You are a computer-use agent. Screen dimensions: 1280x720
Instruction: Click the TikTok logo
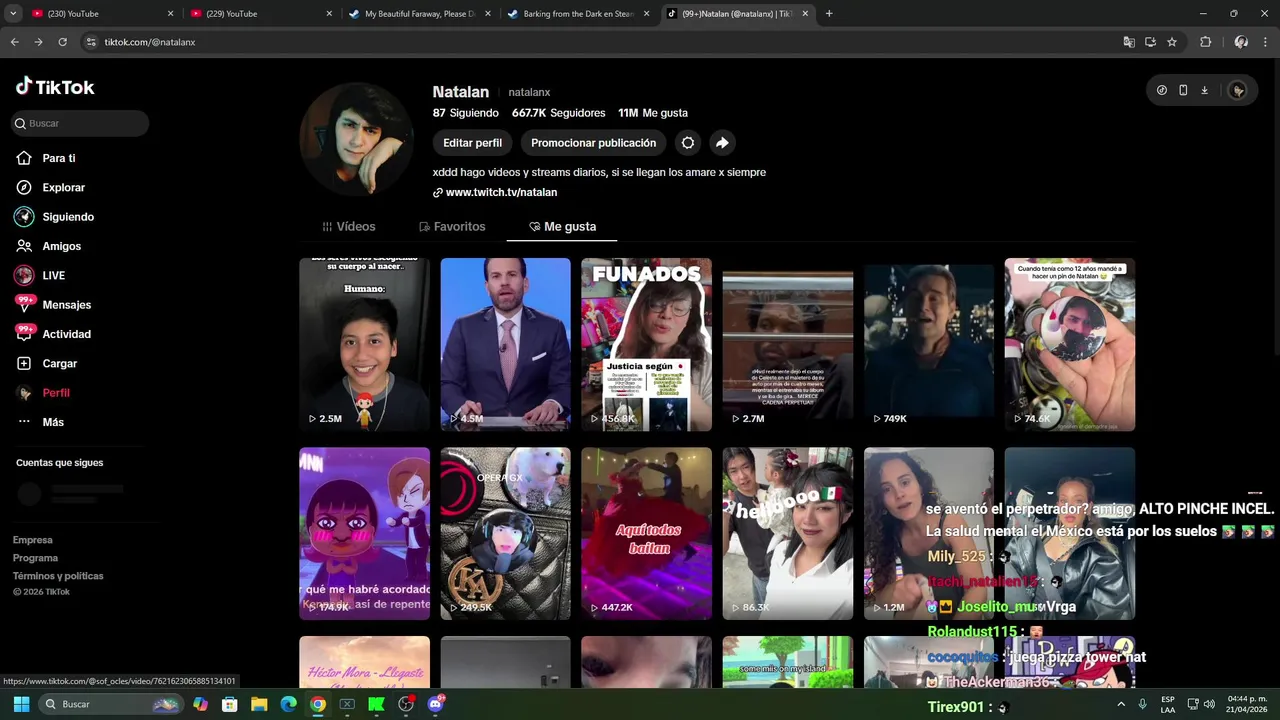point(55,87)
